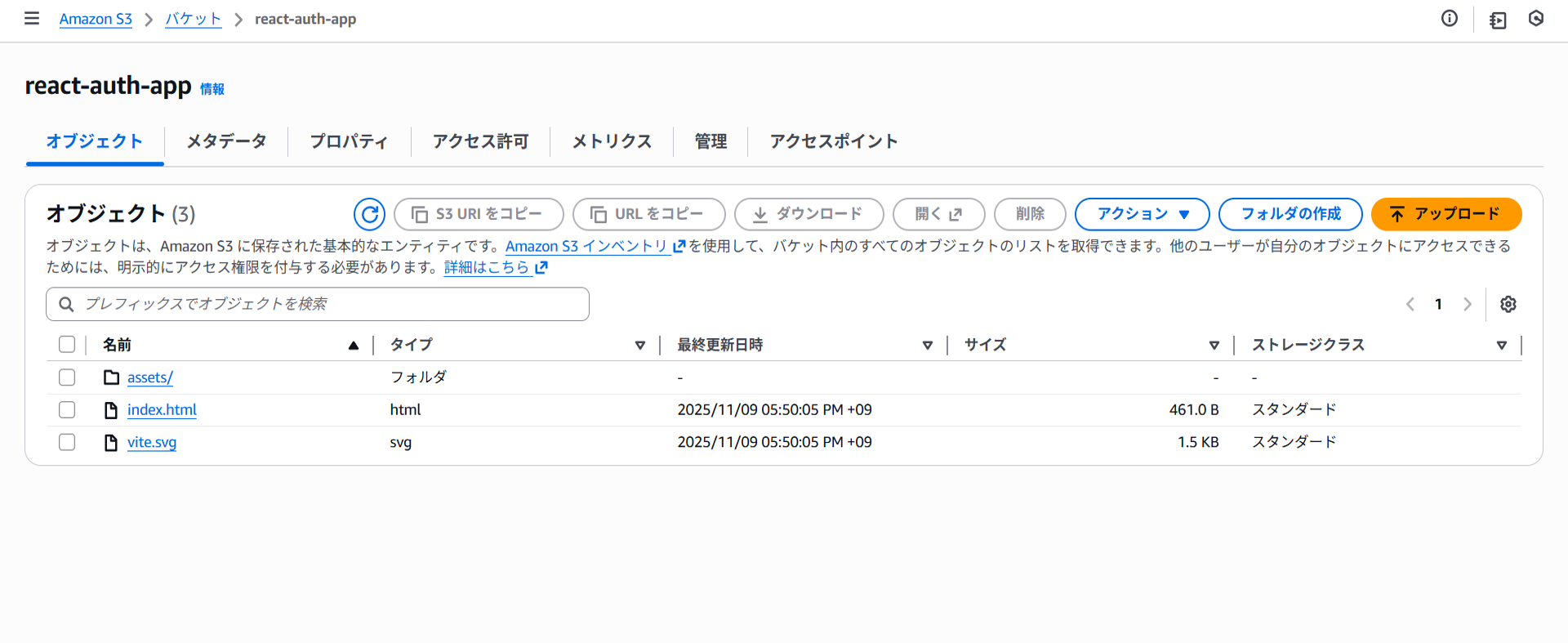The height and width of the screenshot is (643, 1568).
Task: Switch to the アクセス許可 tab
Action: pyautogui.click(x=480, y=141)
